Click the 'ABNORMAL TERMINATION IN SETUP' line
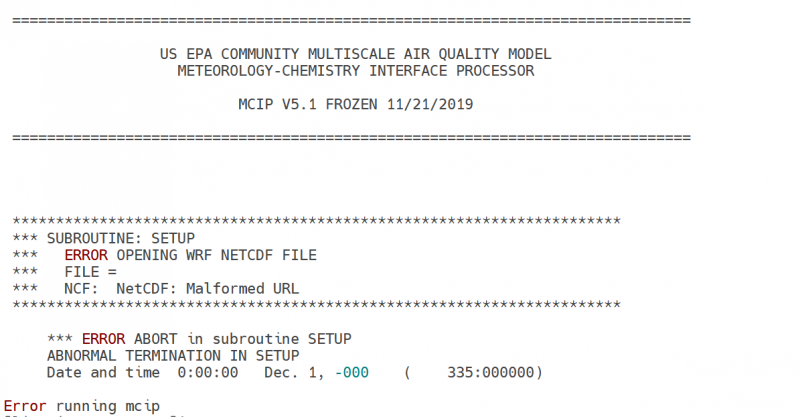800x417 pixels. [x=172, y=355]
